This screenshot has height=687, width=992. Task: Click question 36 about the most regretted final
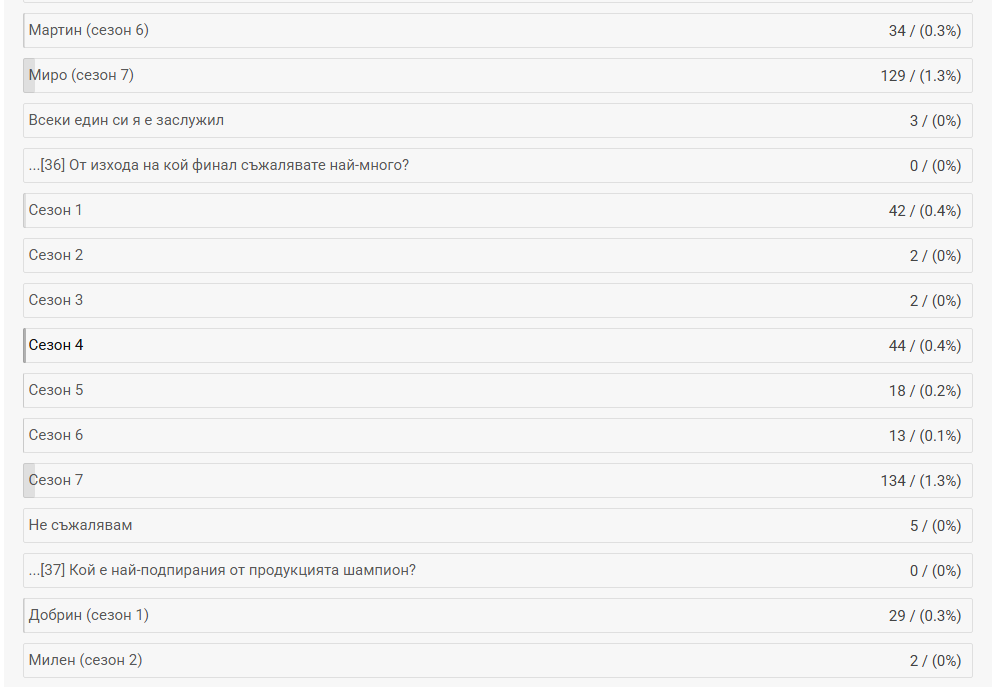219,165
